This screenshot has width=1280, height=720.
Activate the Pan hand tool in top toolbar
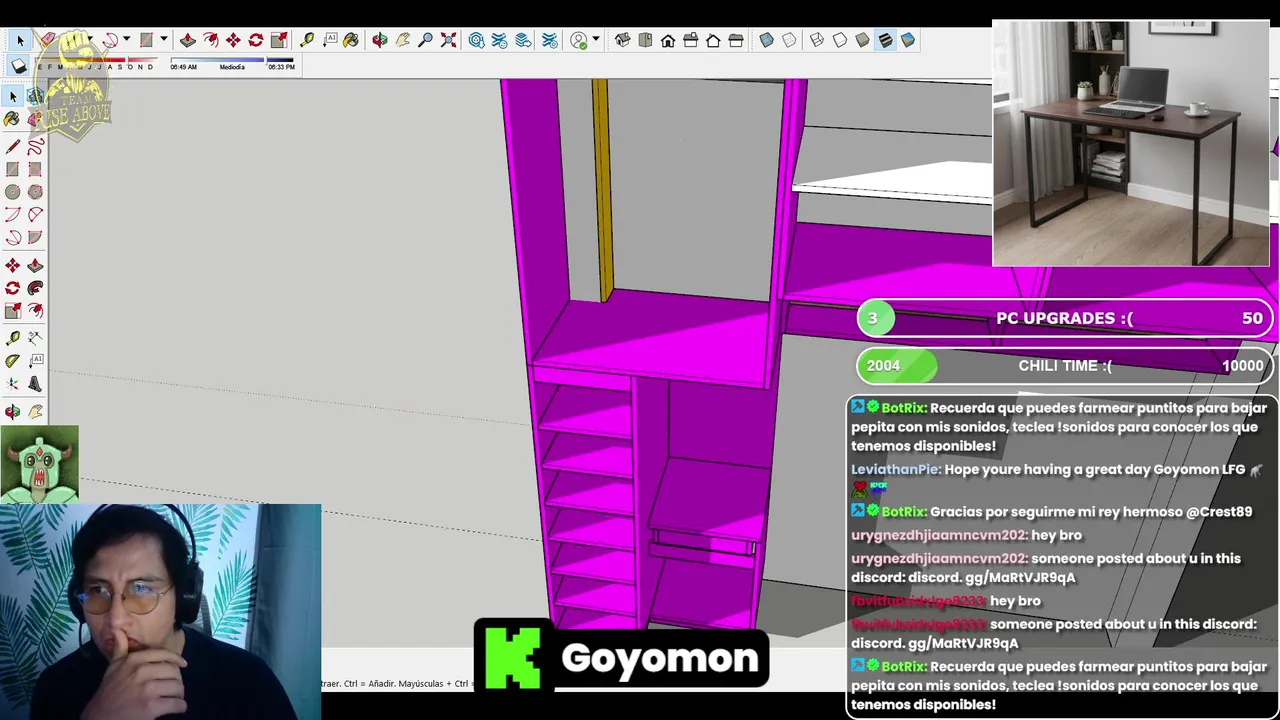point(403,40)
